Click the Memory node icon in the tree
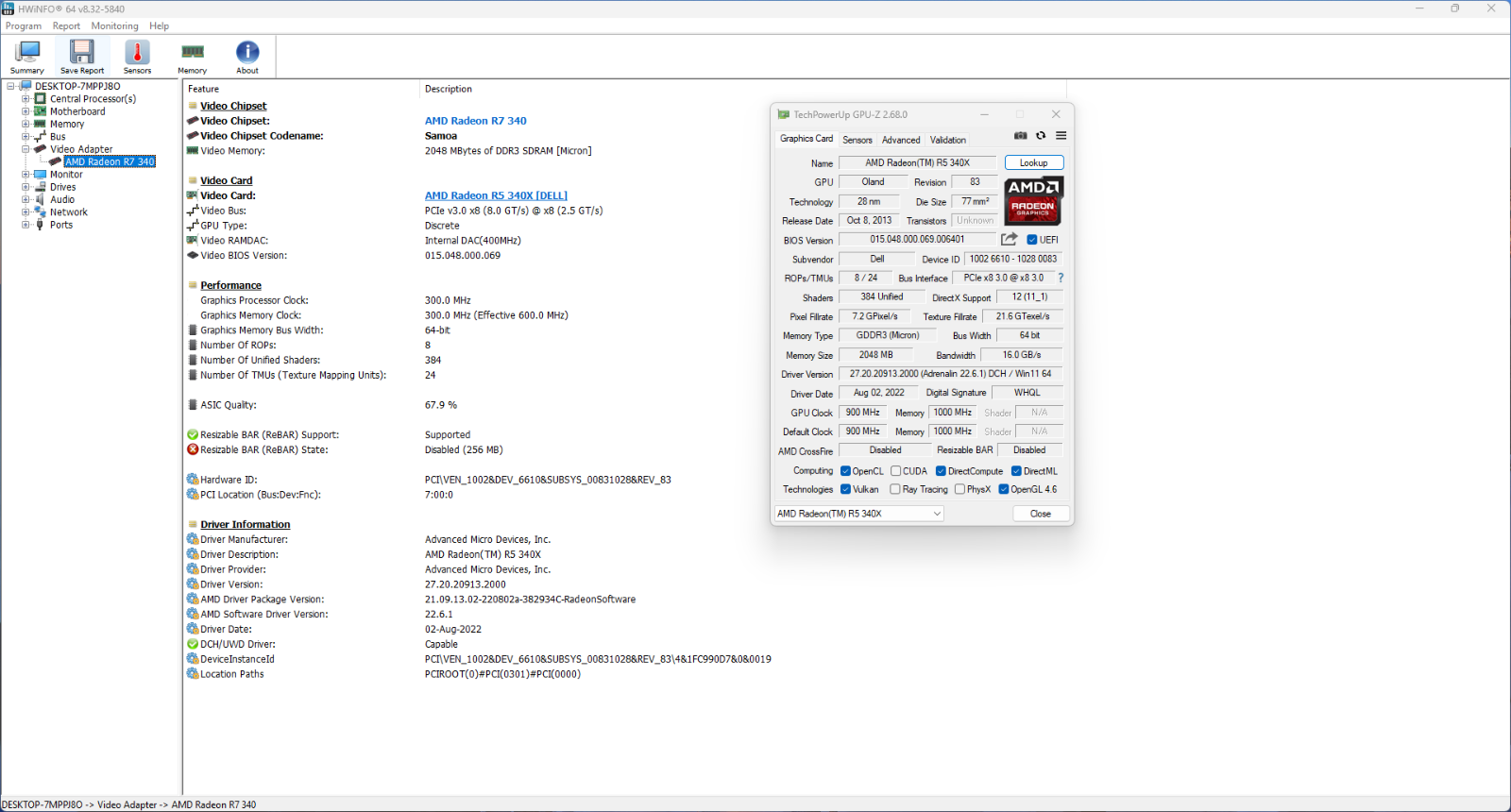 tap(41, 124)
